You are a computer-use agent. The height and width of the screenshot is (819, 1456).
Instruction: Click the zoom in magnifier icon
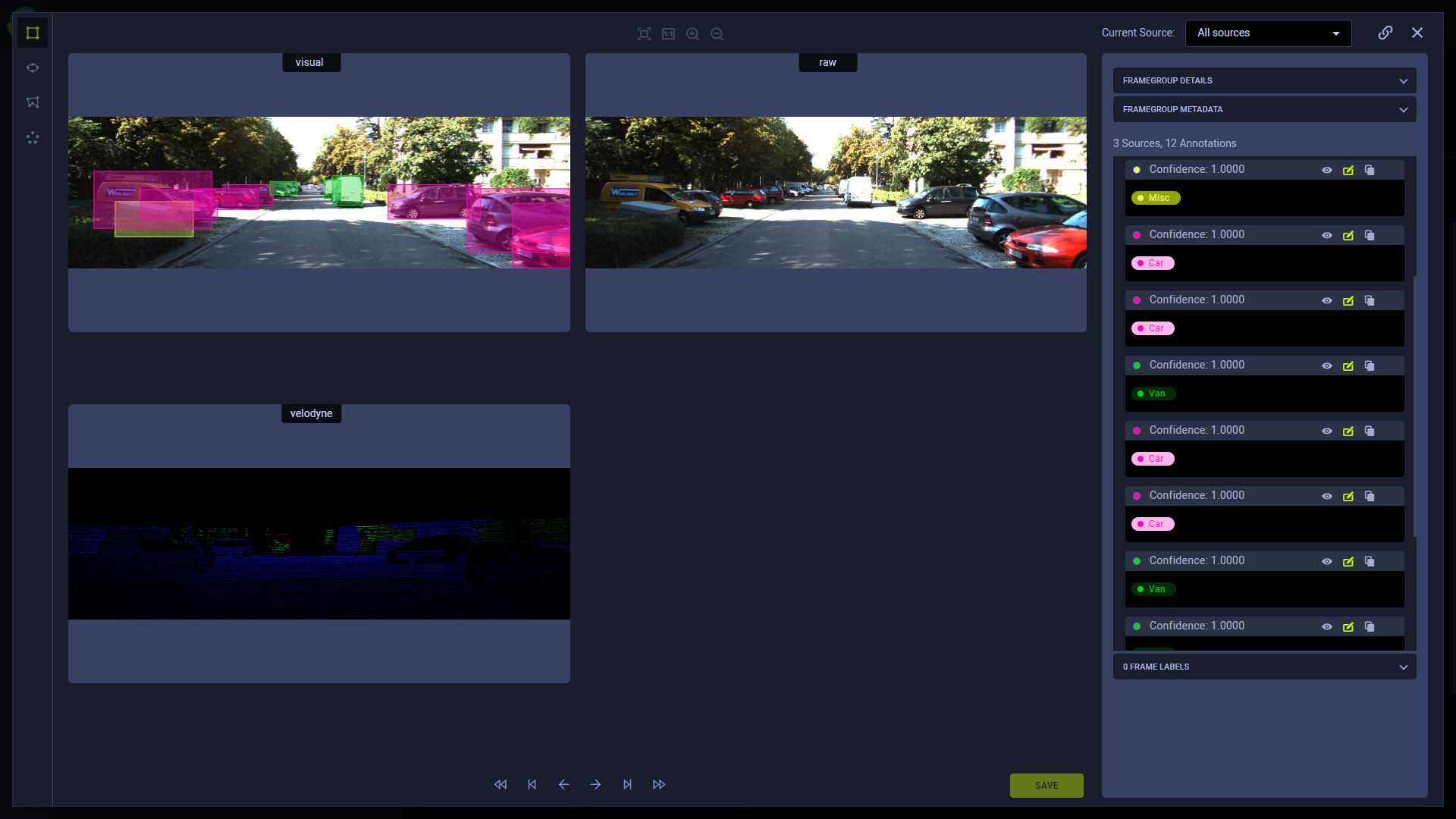tap(692, 33)
